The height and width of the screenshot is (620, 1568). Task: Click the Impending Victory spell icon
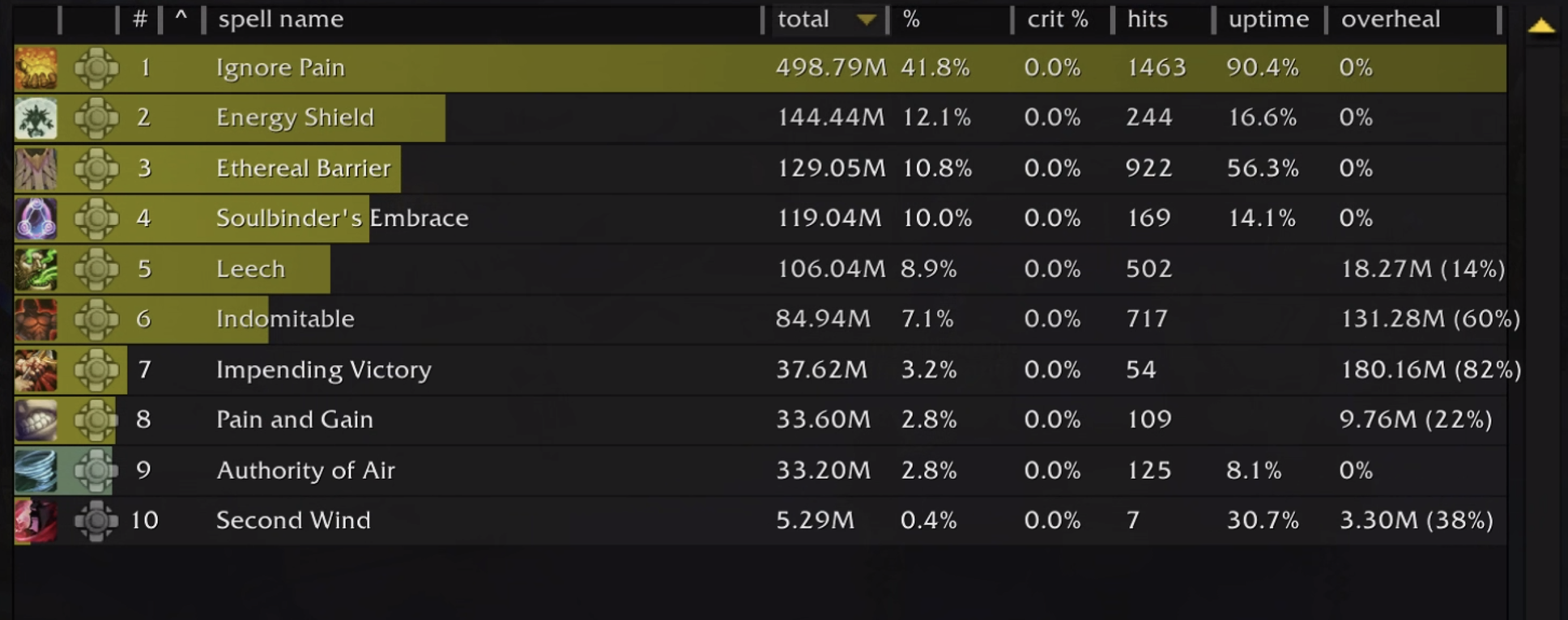[x=36, y=370]
